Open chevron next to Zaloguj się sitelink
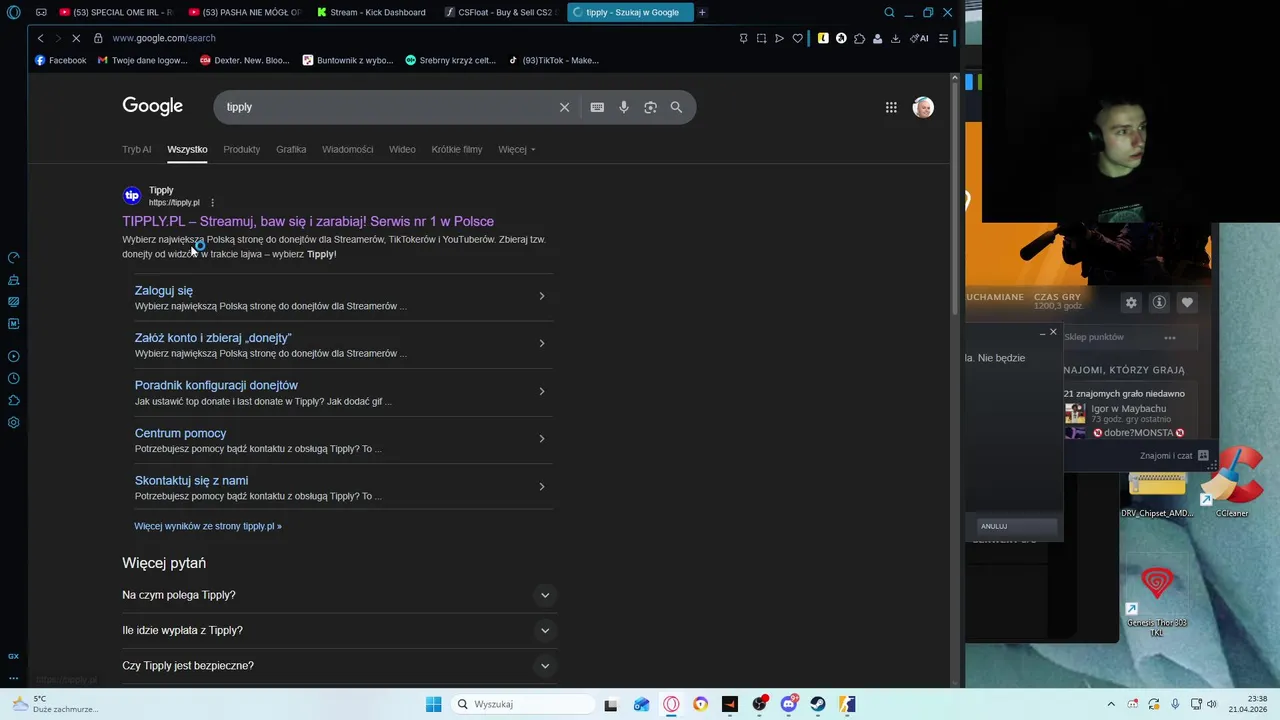Screen dimensions: 1280x720 (x=542, y=296)
